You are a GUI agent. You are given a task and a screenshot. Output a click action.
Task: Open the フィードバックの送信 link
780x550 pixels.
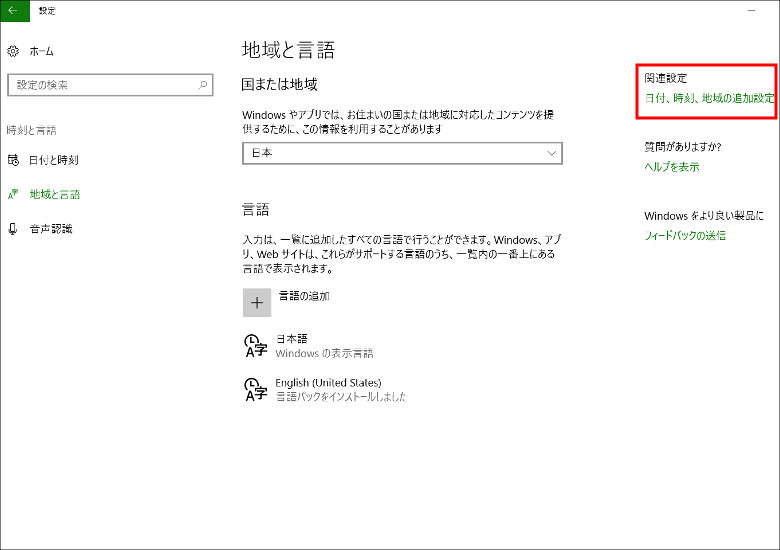(x=685, y=235)
